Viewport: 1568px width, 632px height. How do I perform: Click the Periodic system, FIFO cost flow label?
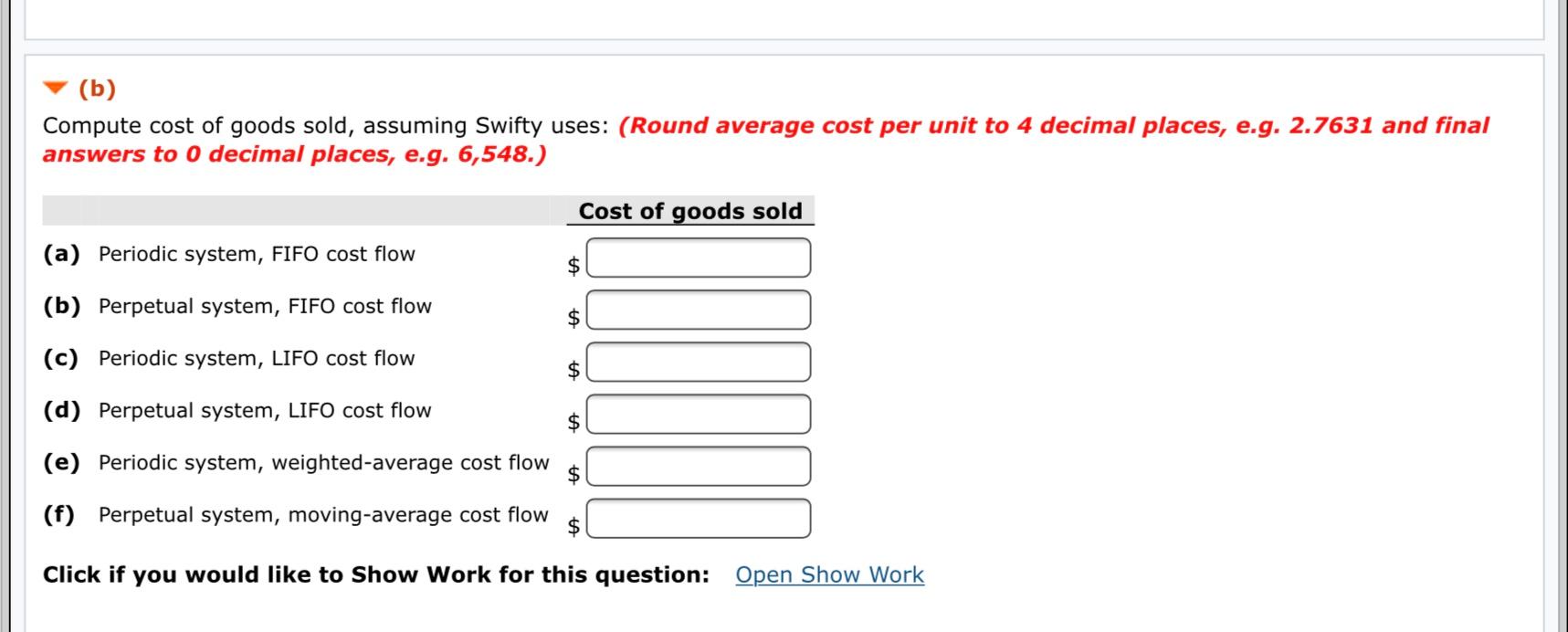(x=257, y=254)
